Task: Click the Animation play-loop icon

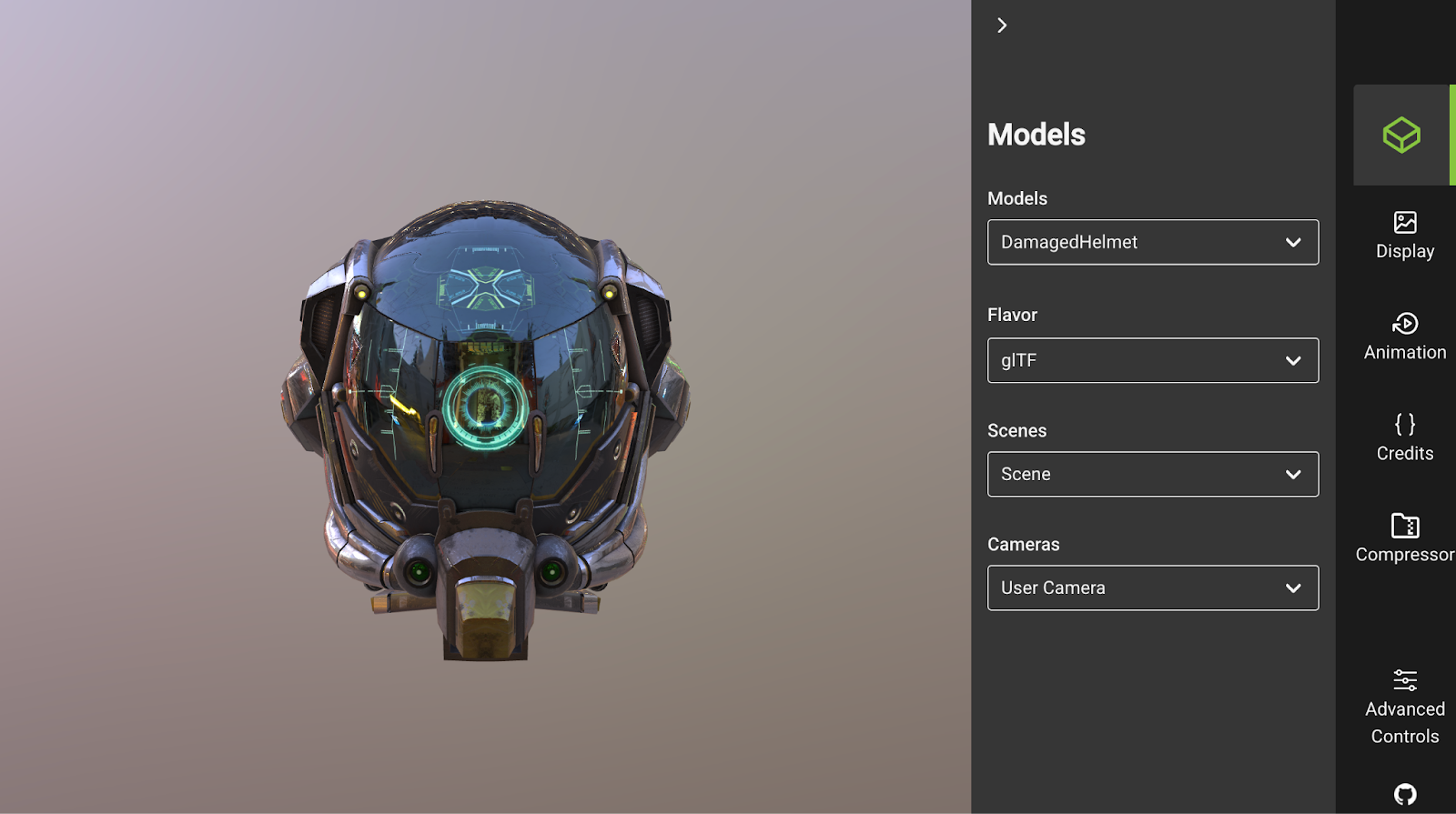Action: pos(1405,323)
